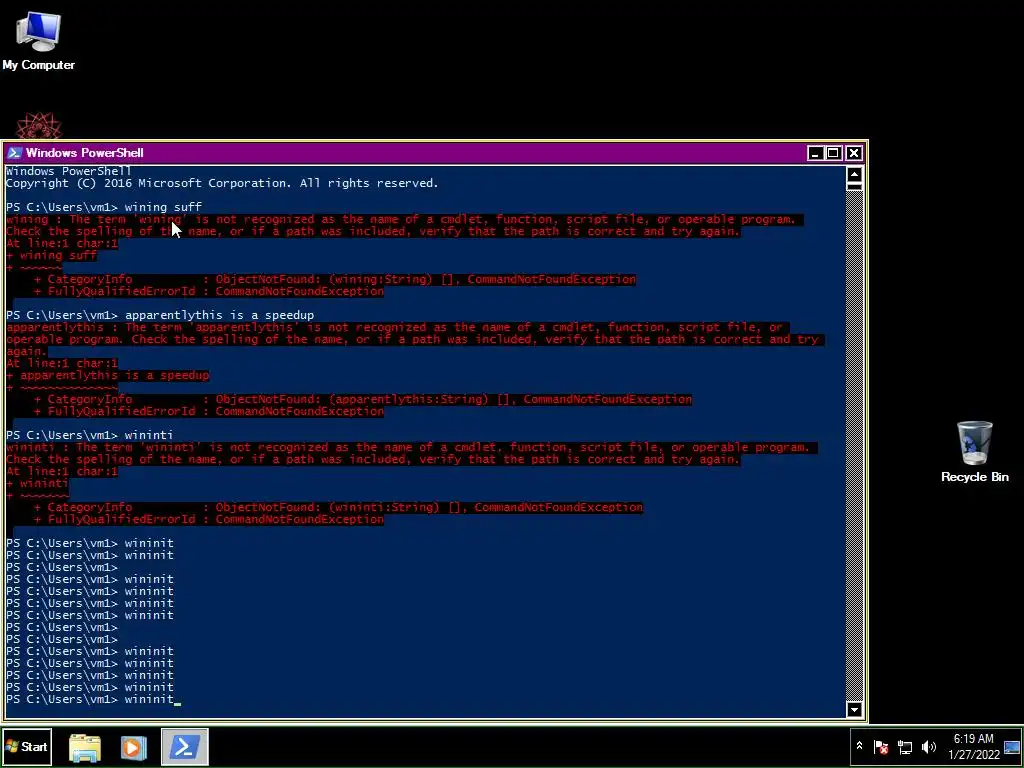Click the "operable program. Check the spelling" line

click(x=415, y=340)
